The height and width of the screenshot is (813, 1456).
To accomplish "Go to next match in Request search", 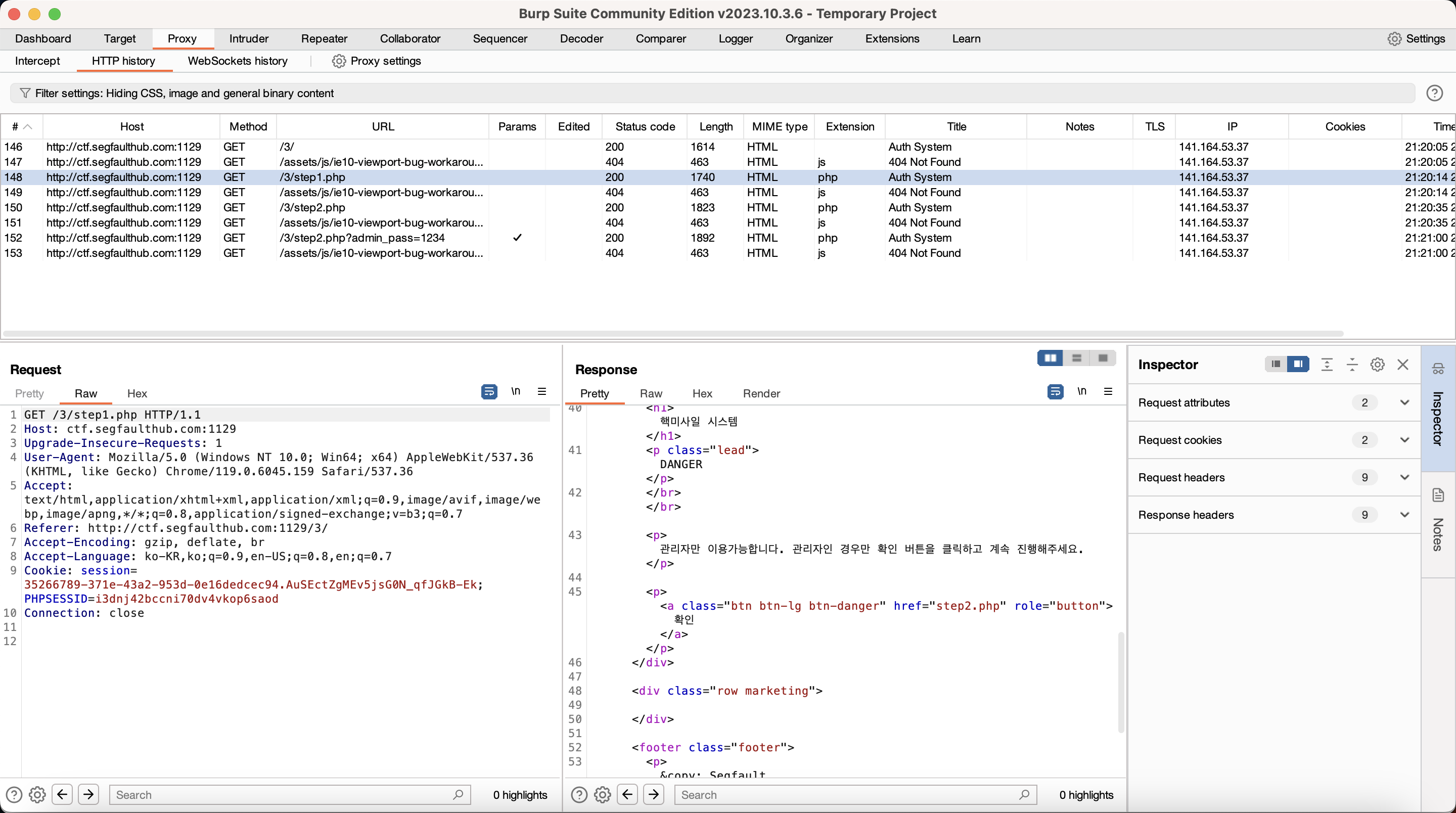I will tap(88, 794).
